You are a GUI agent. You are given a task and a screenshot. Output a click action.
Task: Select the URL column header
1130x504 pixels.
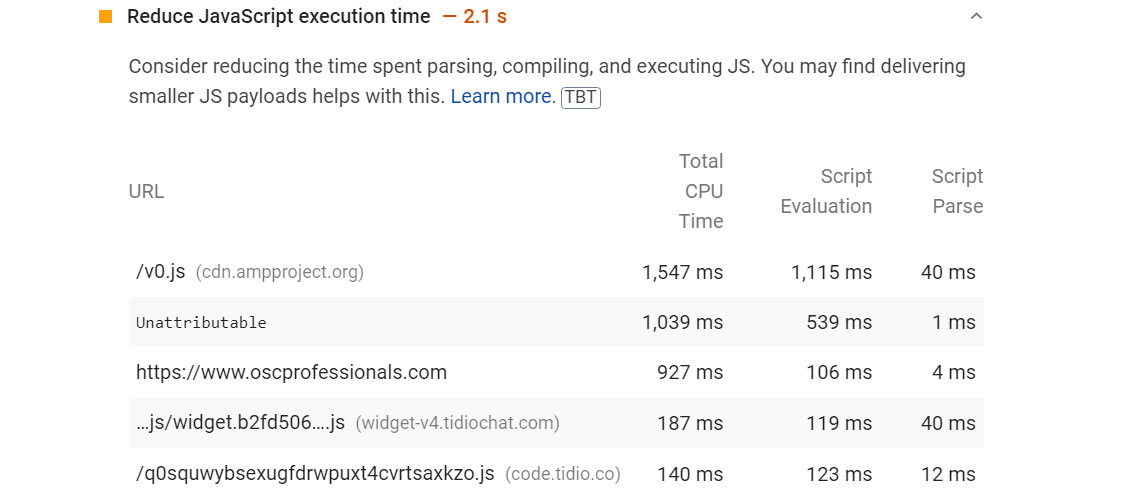pyautogui.click(x=146, y=191)
